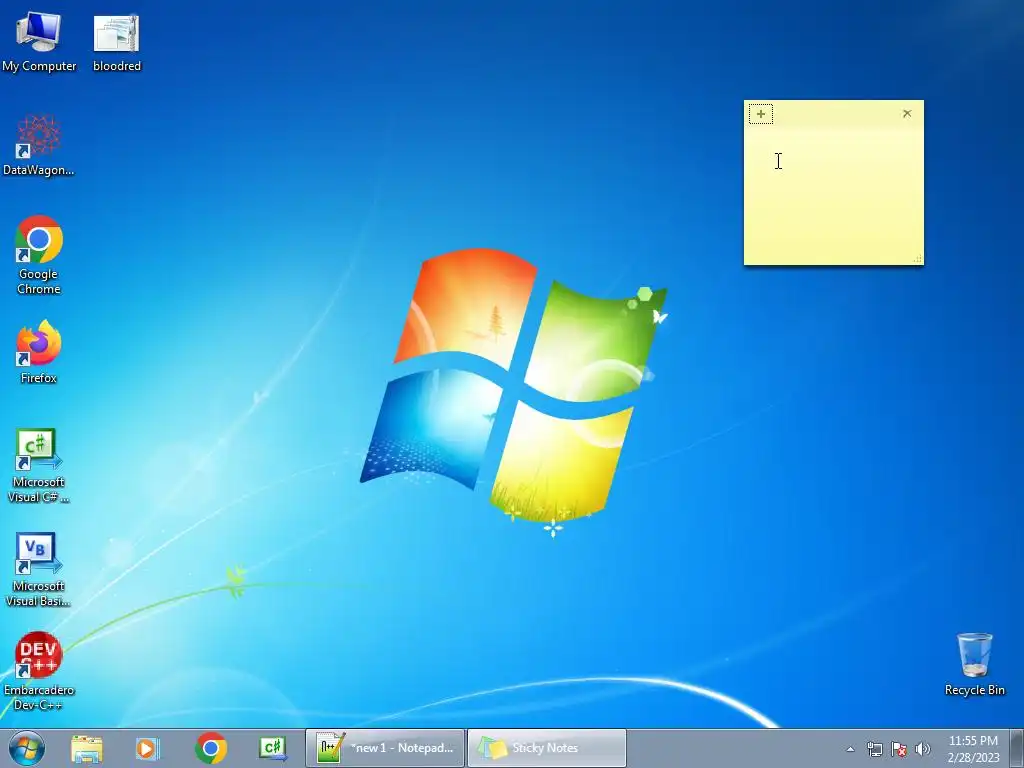Show hidden tray icons arrow

tap(850, 749)
